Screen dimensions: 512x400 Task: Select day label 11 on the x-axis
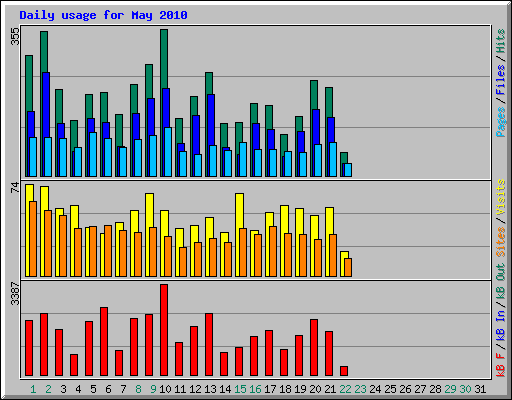tap(180, 389)
